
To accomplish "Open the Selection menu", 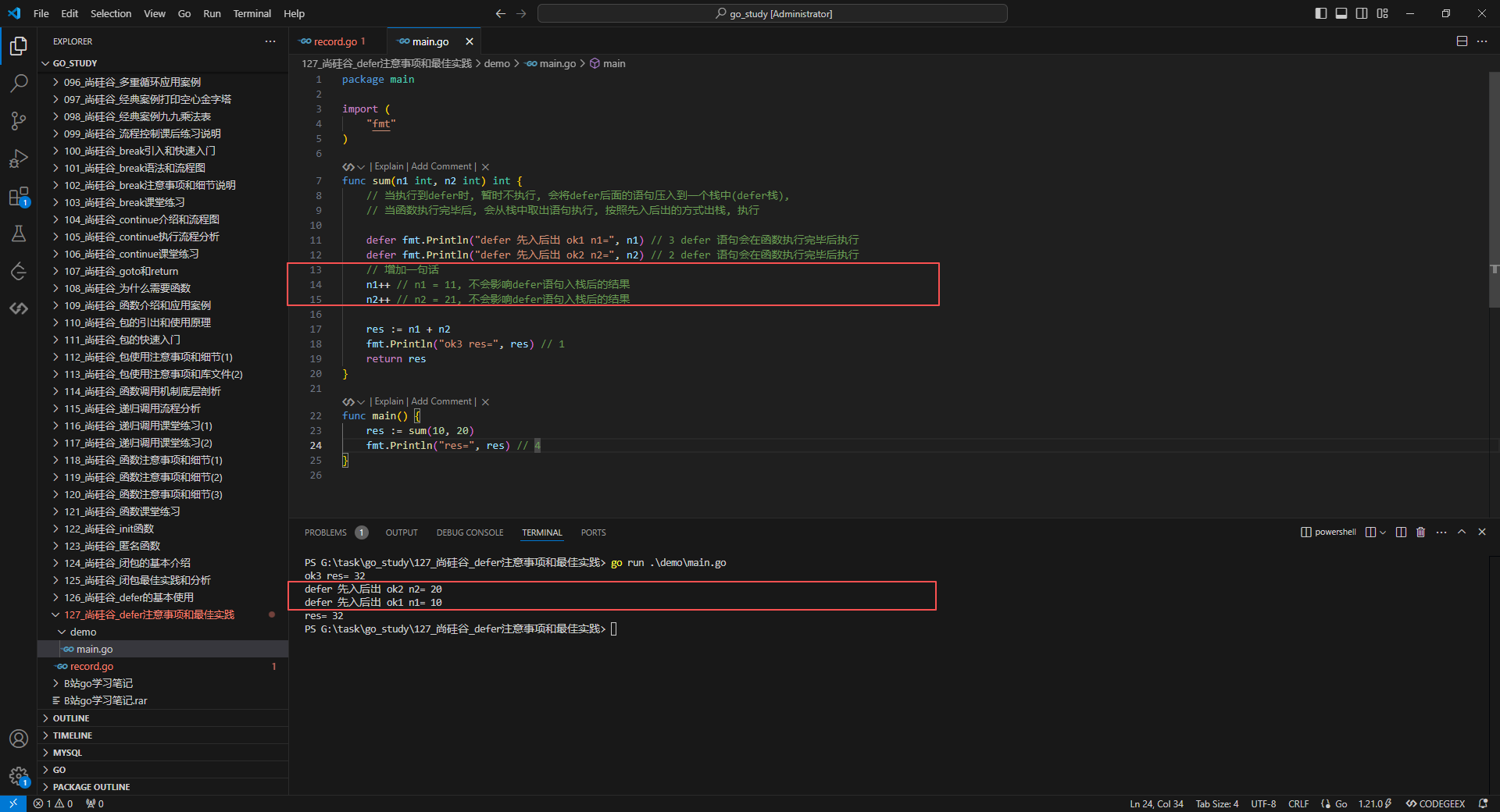I will click(x=111, y=13).
